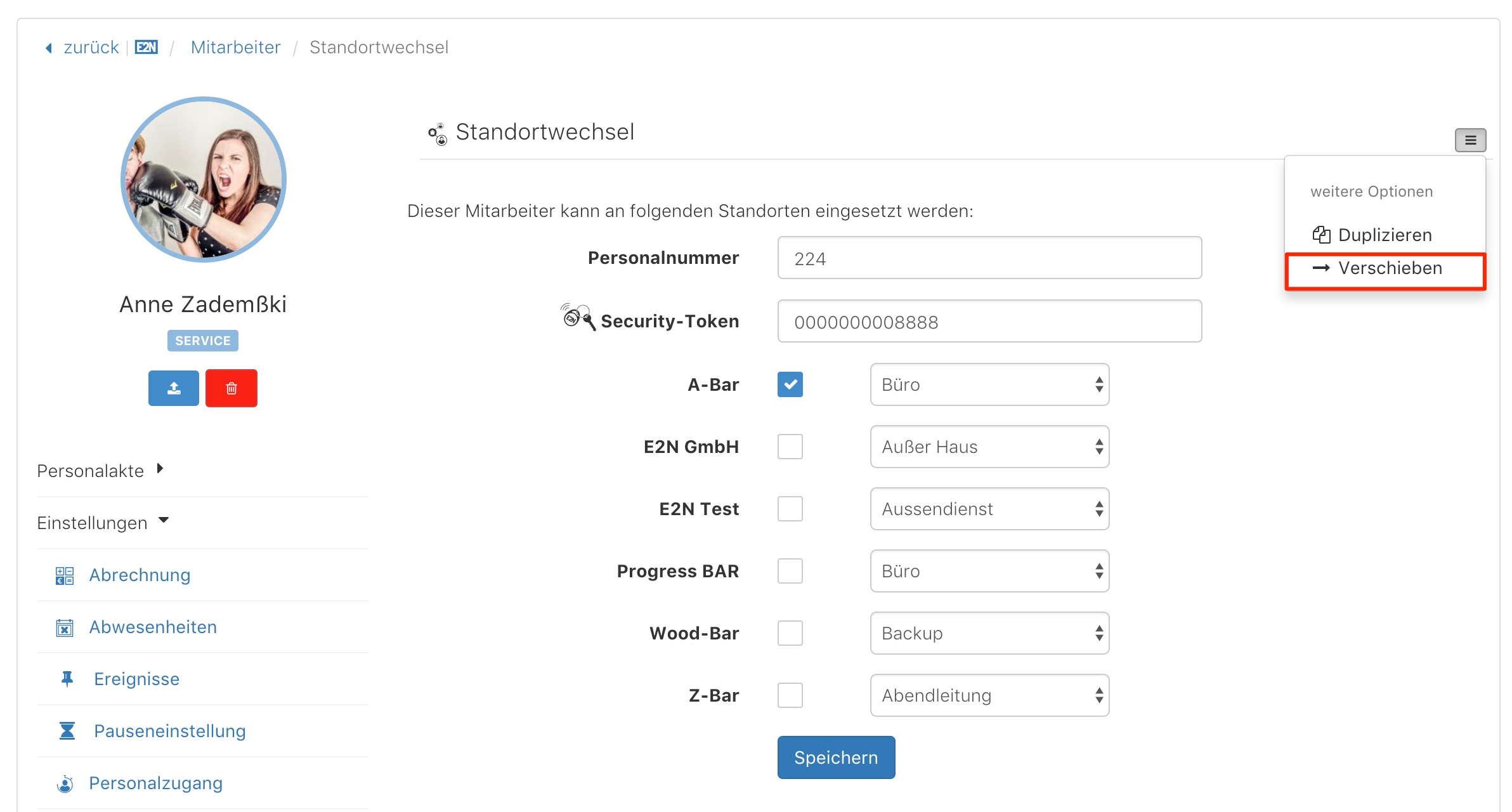Image resolution: width=1512 pixels, height=812 pixels.
Task: Collapse the Einstellungen section
Action: tap(103, 523)
